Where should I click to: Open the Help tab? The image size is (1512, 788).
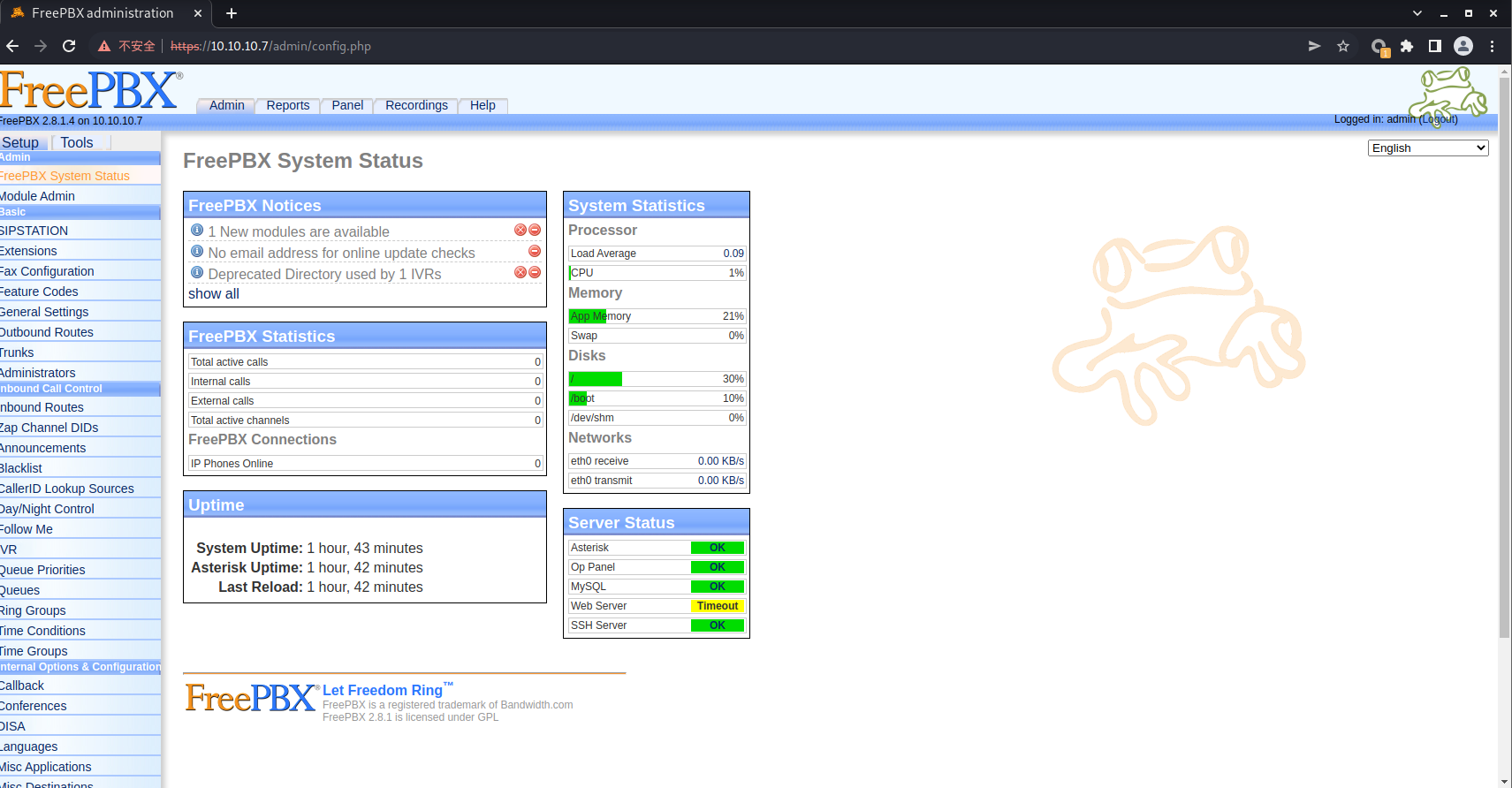482,105
